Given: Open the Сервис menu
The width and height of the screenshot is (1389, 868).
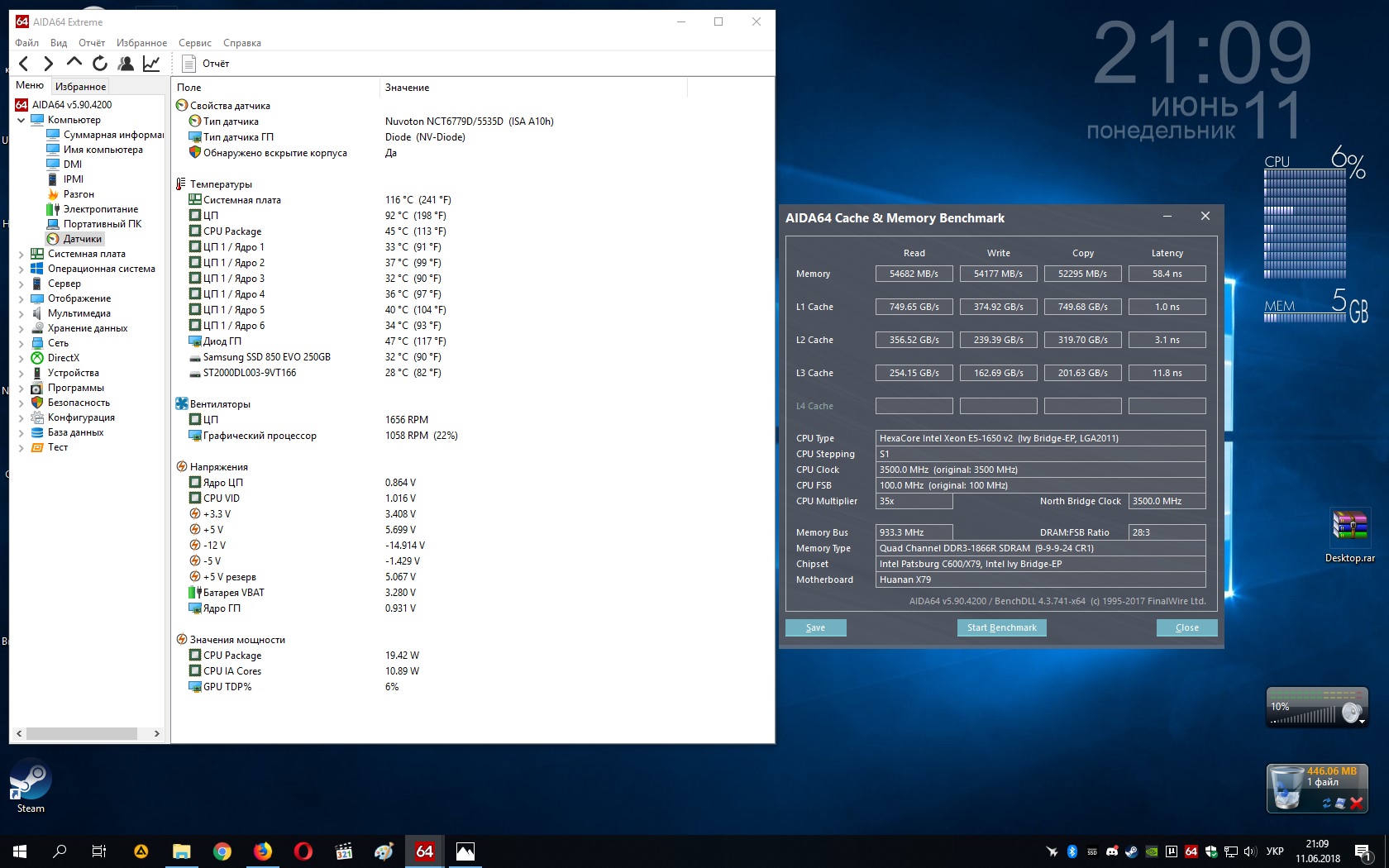Looking at the screenshot, I should (195, 43).
